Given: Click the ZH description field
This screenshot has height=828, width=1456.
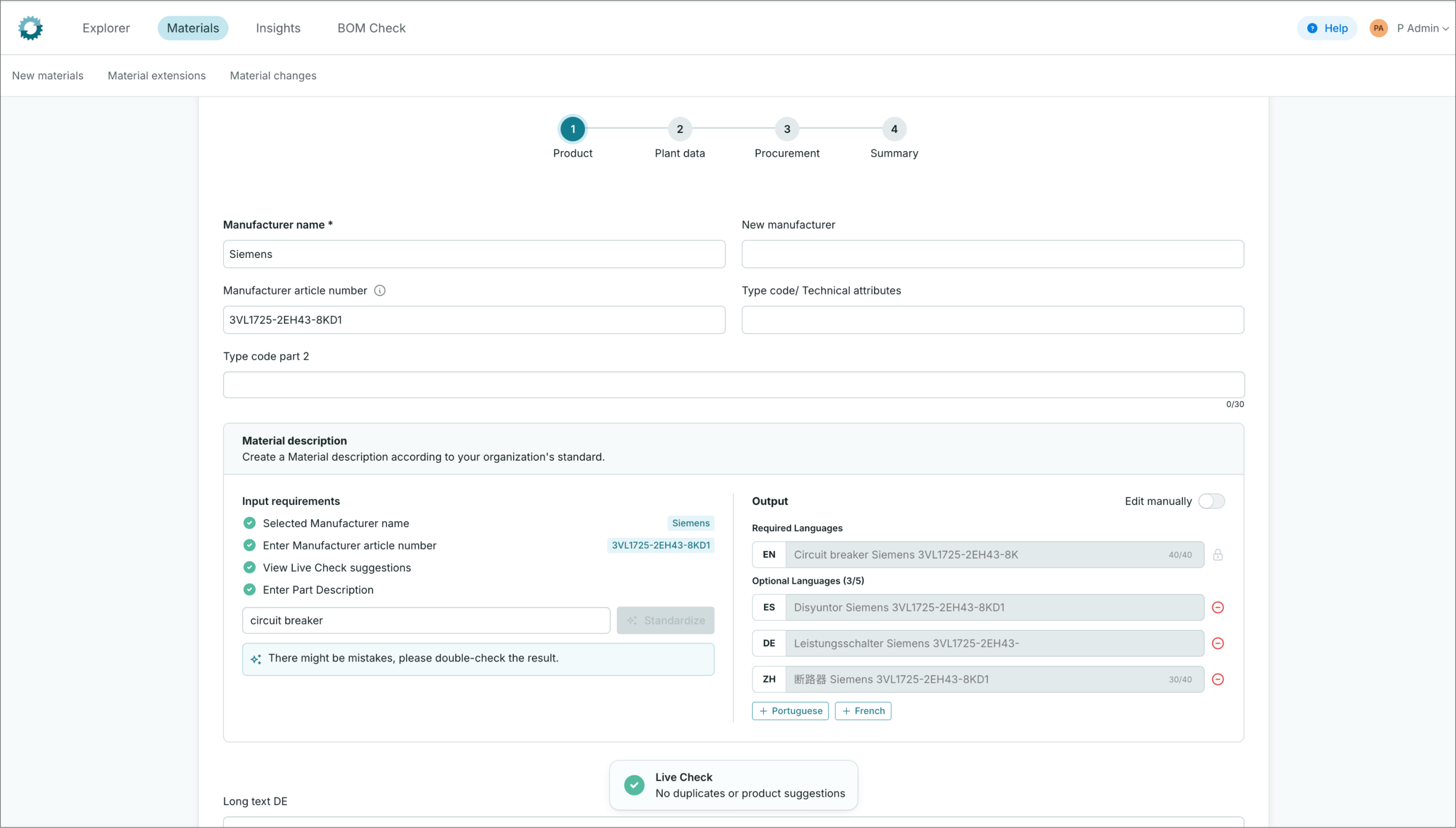Looking at the screenshot, I should coord(994,679).
